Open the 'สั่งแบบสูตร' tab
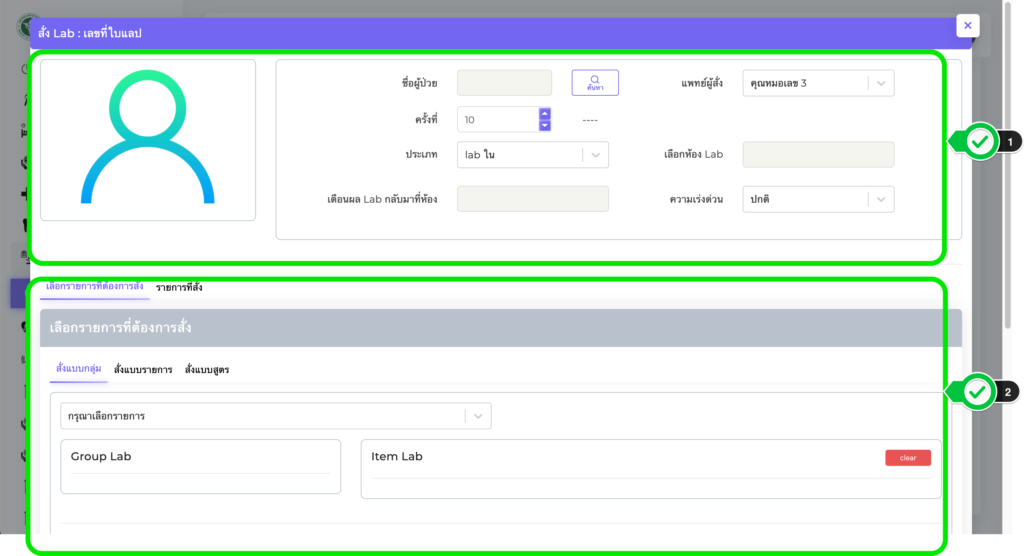 (x=207, y=369)
